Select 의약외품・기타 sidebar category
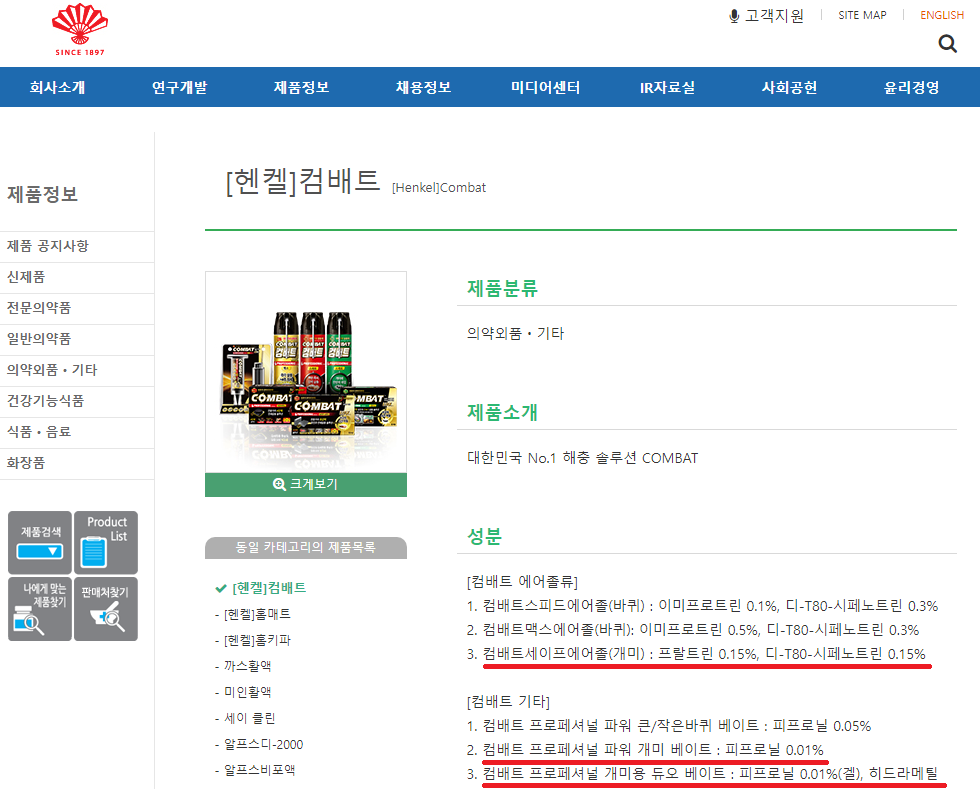 [52, 370]
